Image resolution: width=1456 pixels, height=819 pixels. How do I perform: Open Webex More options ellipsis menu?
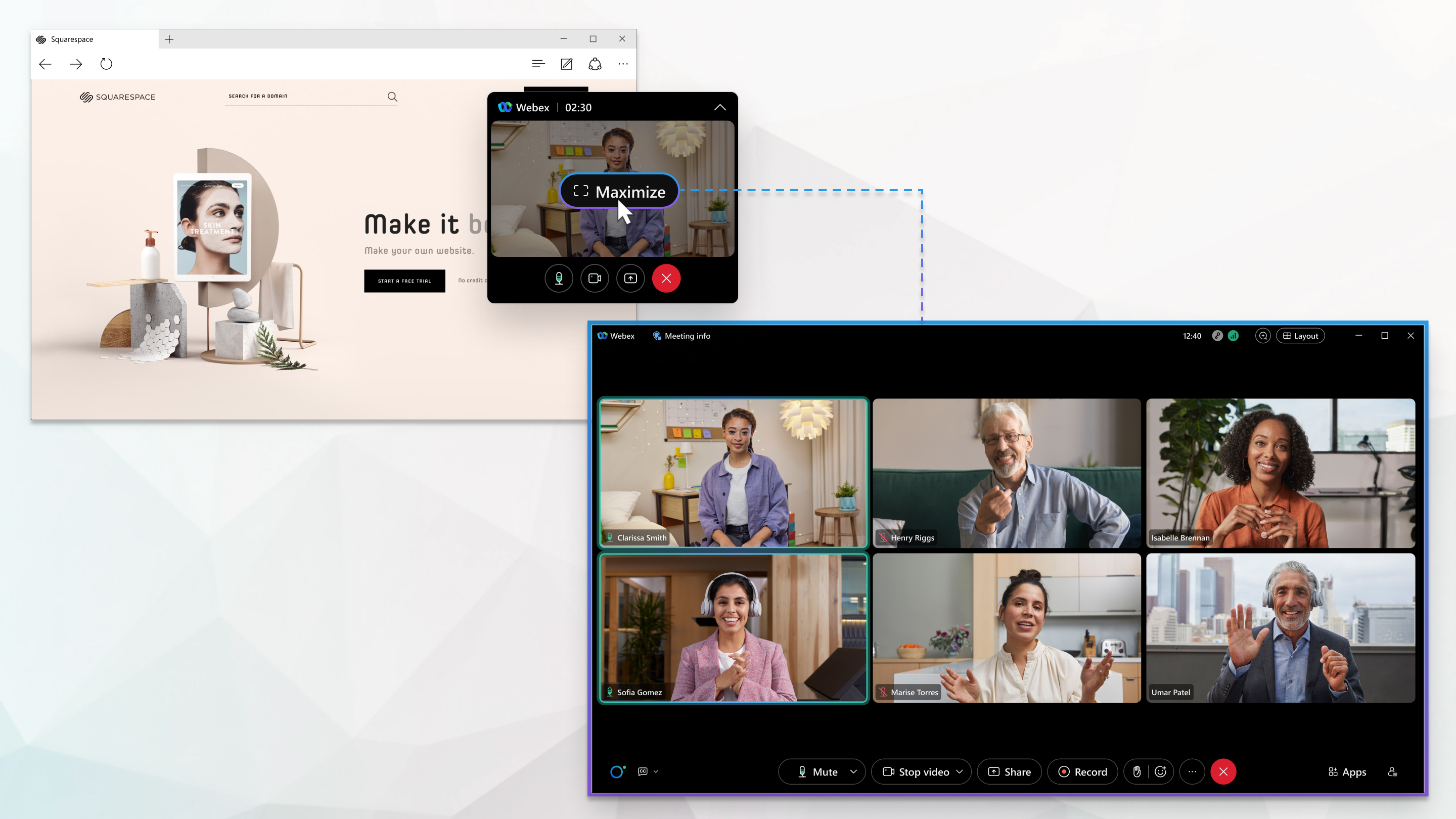[1192, 771]
